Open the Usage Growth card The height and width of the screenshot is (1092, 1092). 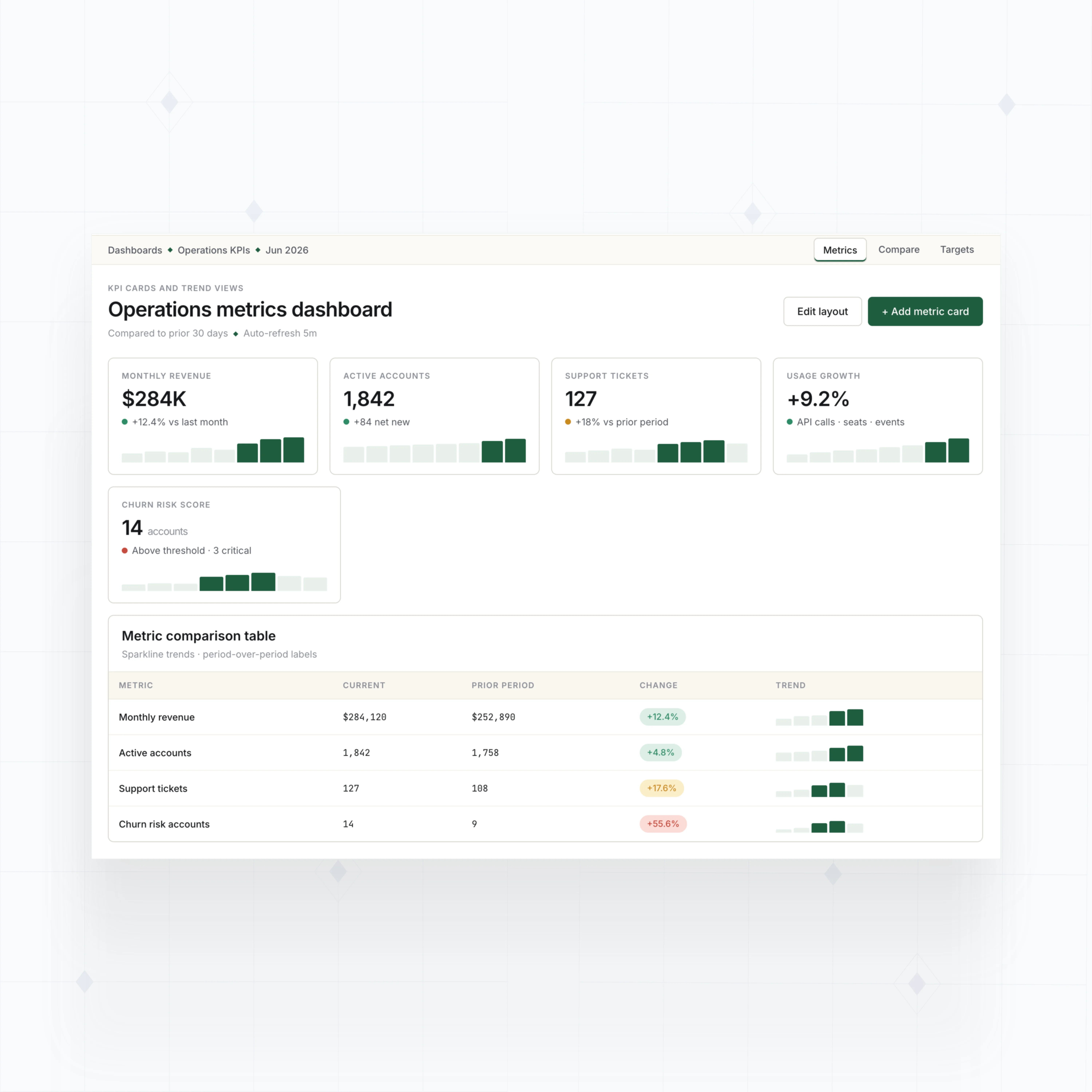tap(878, 416)
